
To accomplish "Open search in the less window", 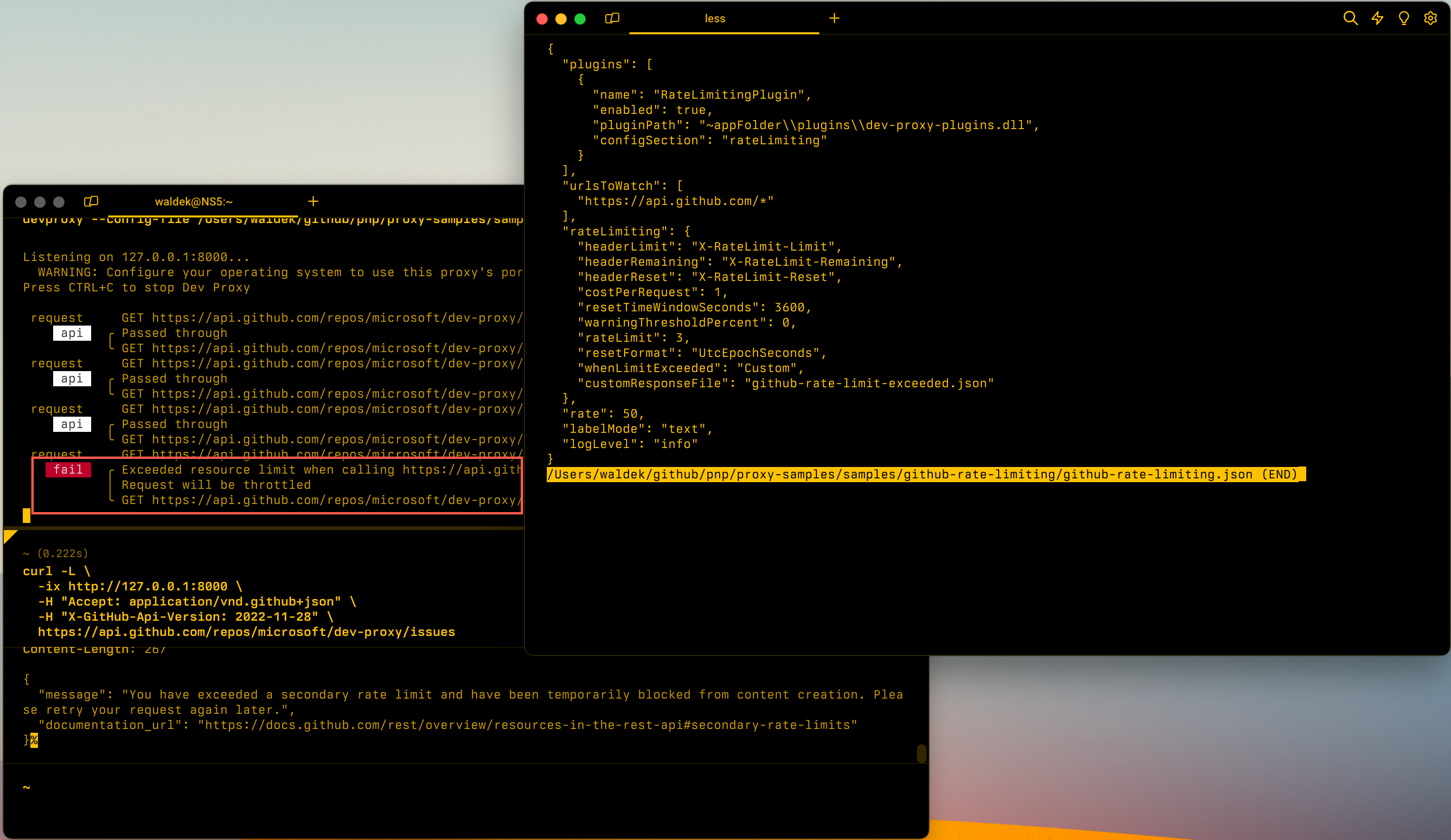I will point(1350,19).
